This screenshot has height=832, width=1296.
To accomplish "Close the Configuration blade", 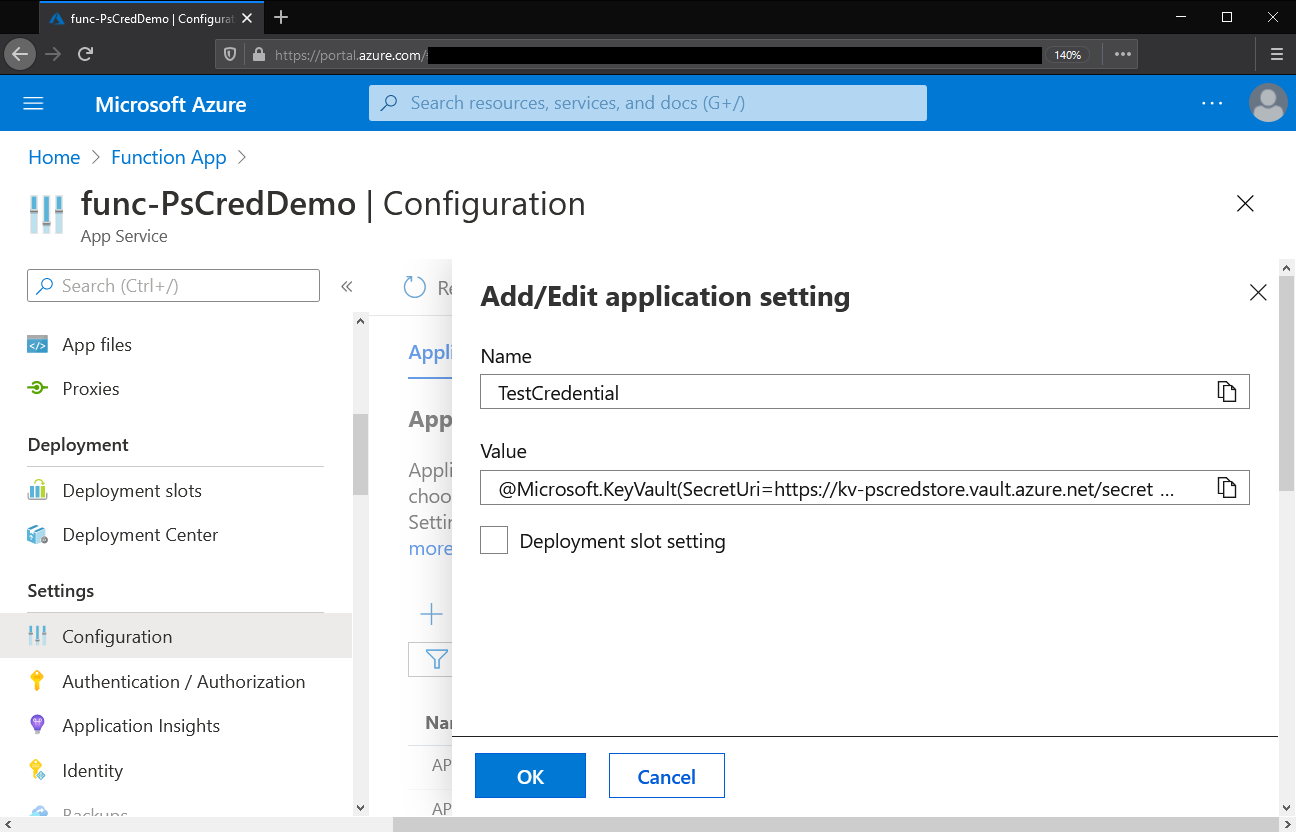I will 1245,204.
